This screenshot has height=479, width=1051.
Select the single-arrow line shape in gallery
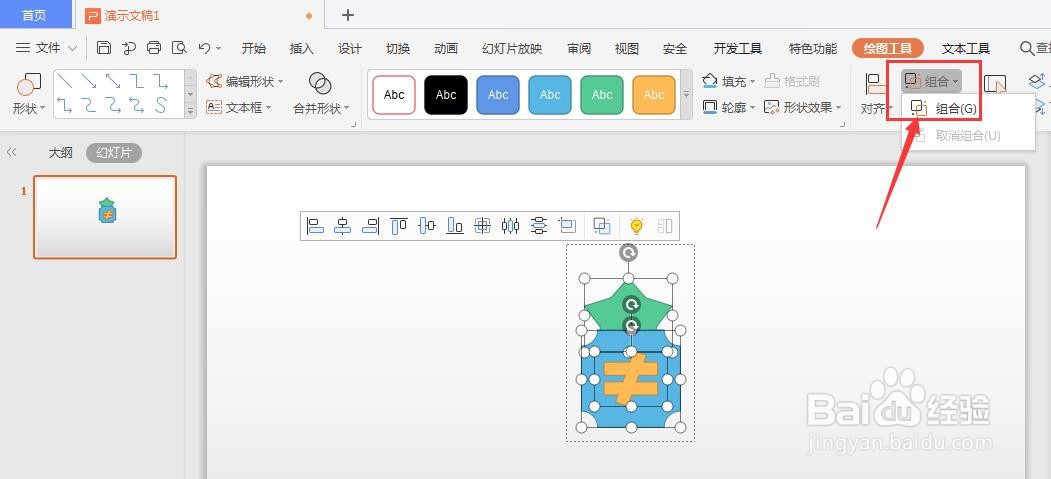(88, 81)
